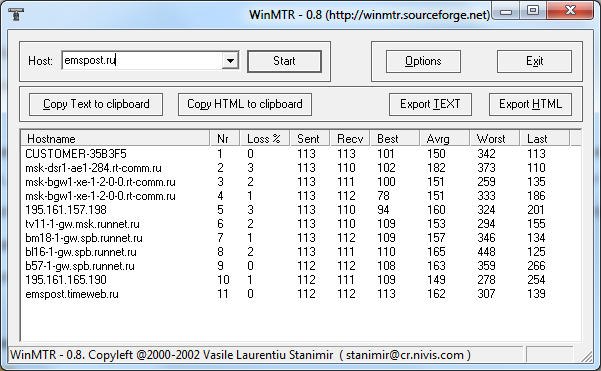Click the window resize grip corner
This screenshot has height=371, width=601.
point(587,356)
